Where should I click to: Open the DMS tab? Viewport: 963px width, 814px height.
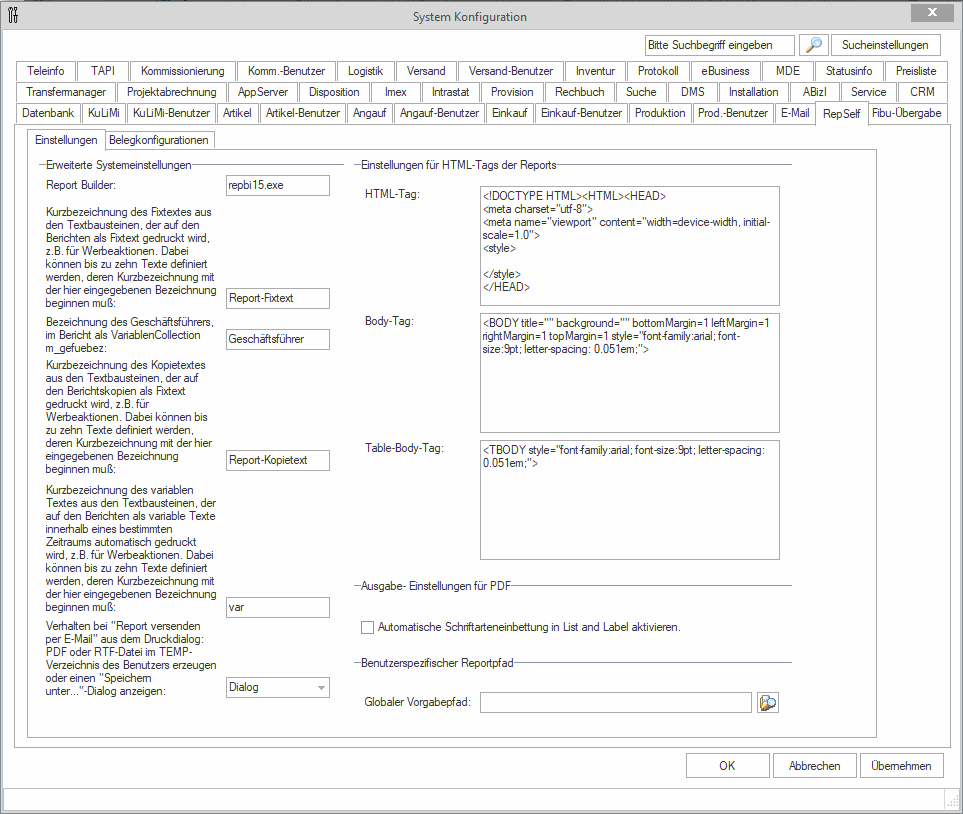[x=693, y=92]
